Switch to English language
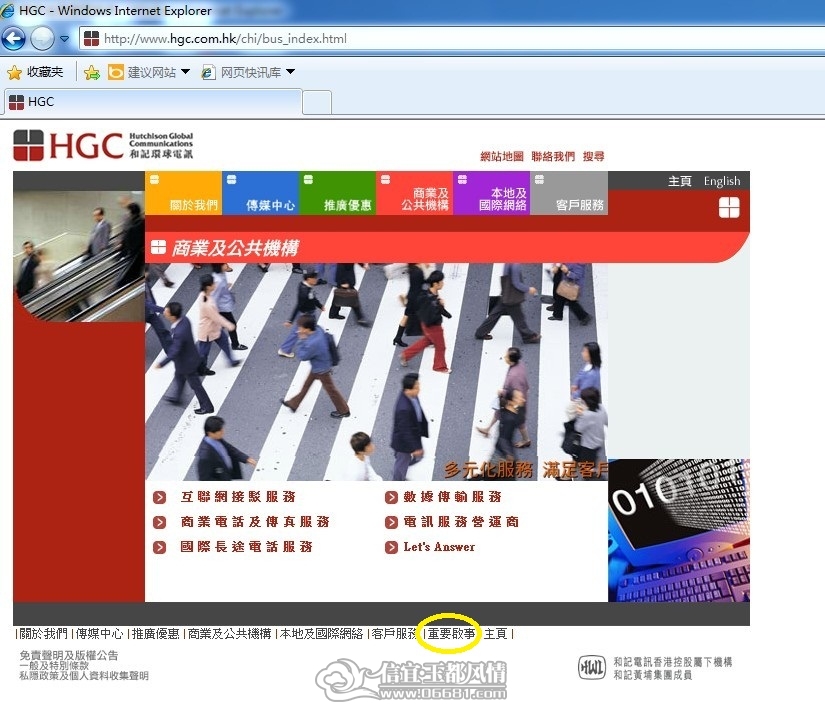Screen dimensions: 825x711 pyautogui.click(x=722, y=181)
